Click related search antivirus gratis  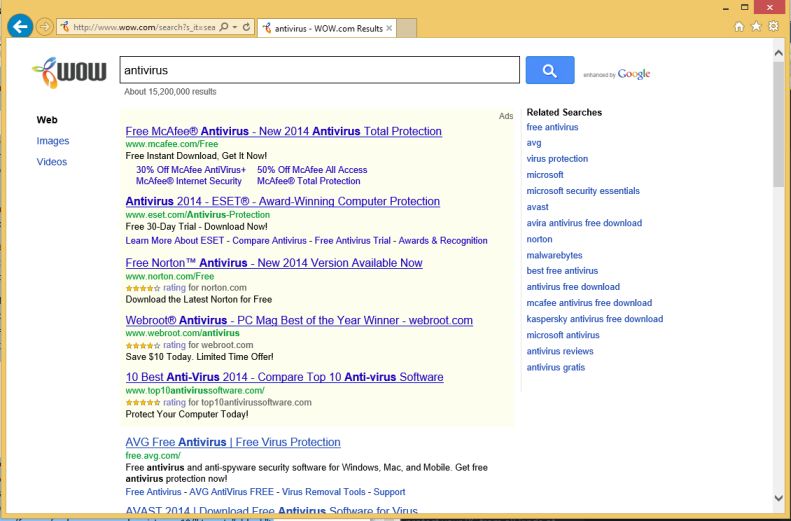tap(555, 367)
